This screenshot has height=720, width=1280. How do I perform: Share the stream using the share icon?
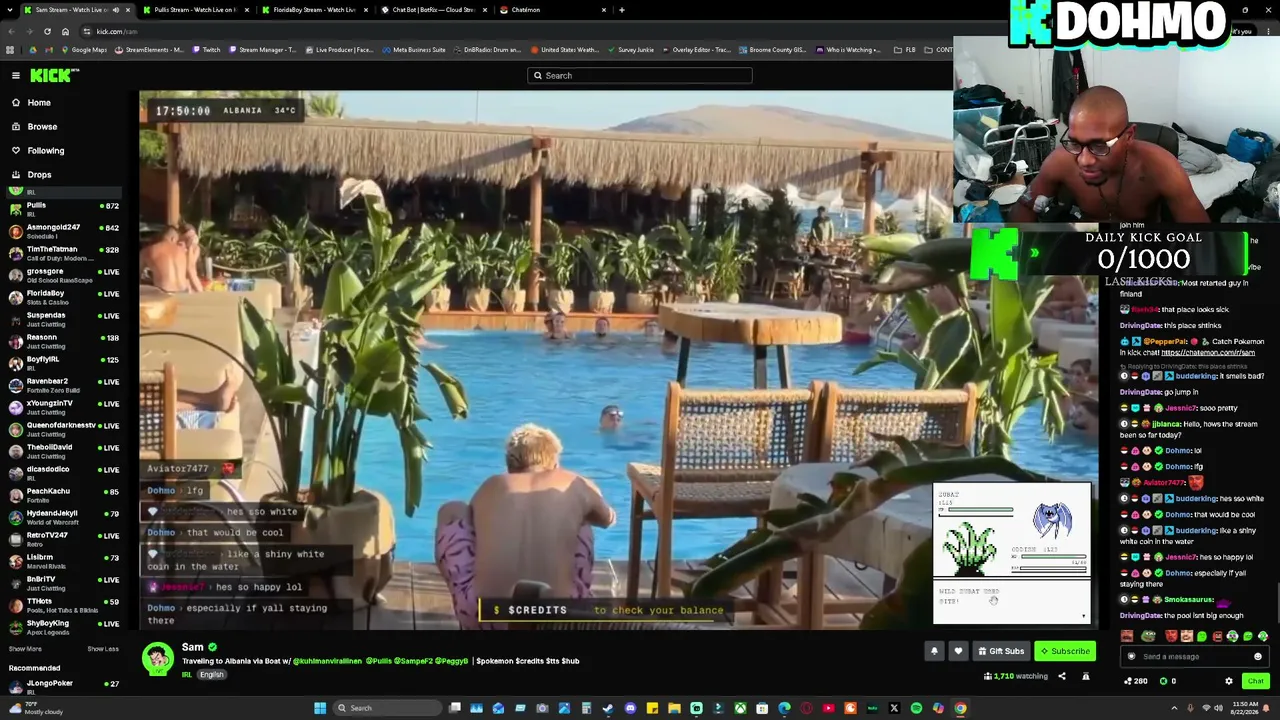pos(1062,677)
